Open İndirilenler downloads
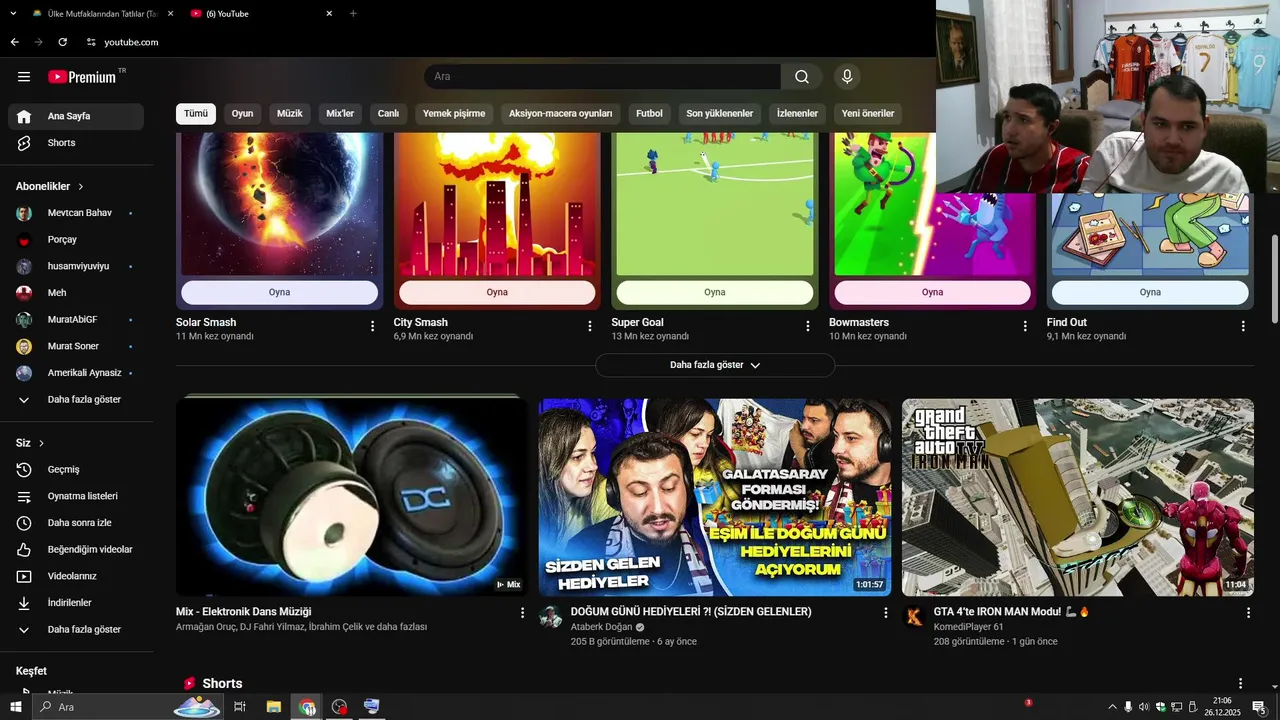This screenshot has height=720, width=1280. click(x=76, y=603)
